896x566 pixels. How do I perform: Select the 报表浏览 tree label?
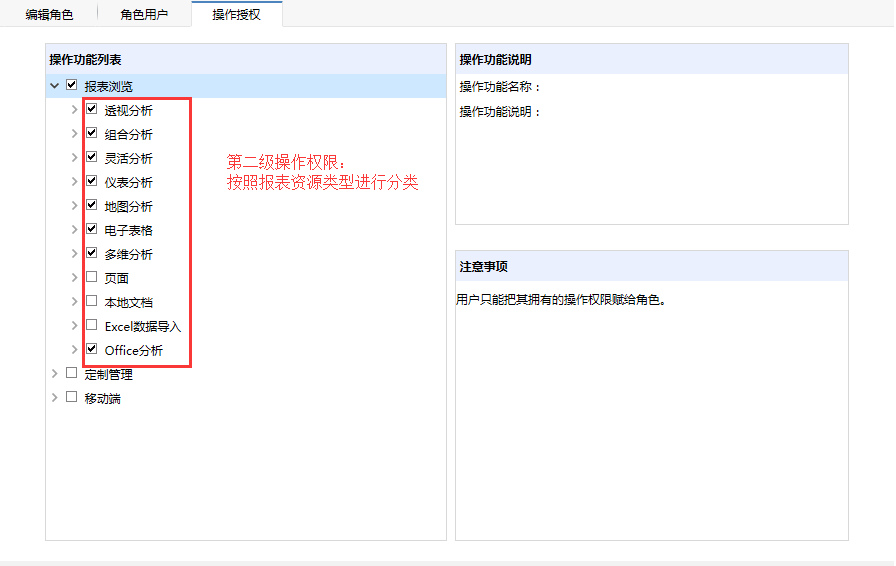coord(109,86)
